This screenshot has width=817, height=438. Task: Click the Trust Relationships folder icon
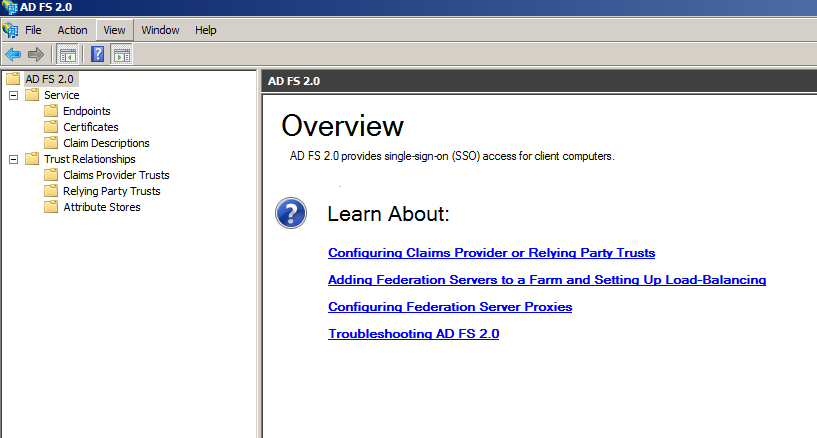pyautogui.click(x=32, y=159)
